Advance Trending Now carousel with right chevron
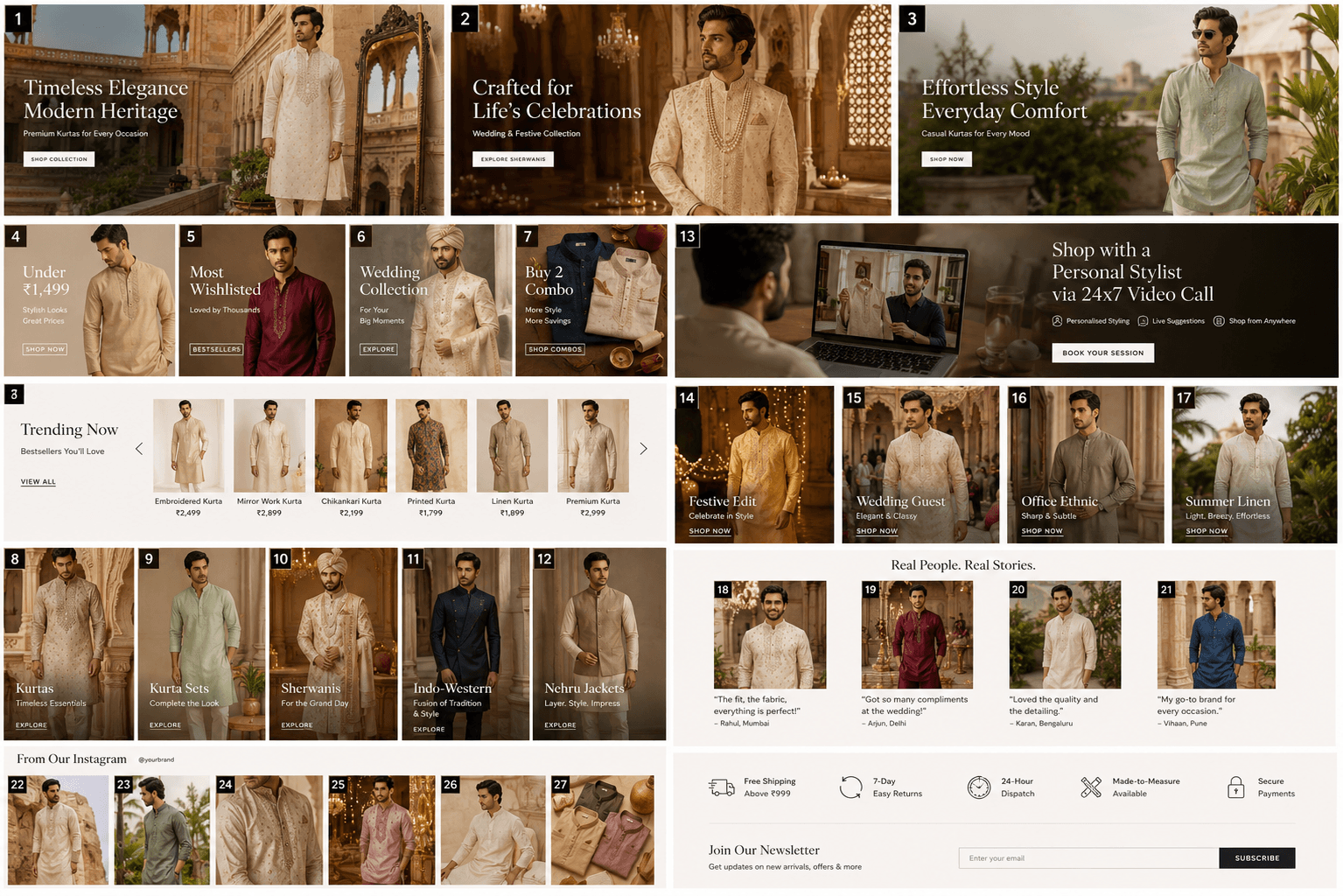This screenshot has width=1343, height=896. point(643,449)
